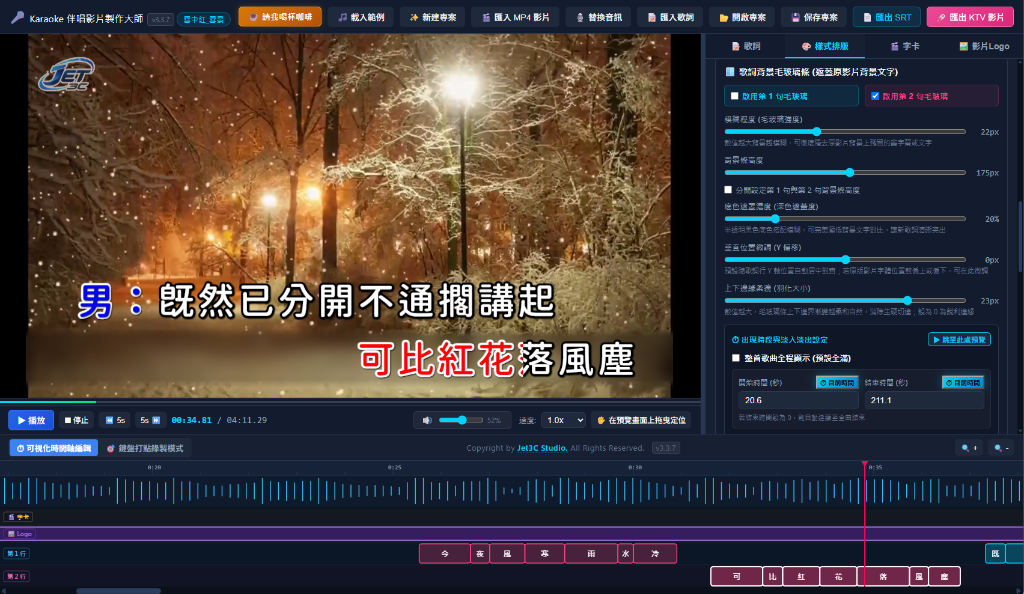Select the 花 lyric block in line 2

click(839, 576)
